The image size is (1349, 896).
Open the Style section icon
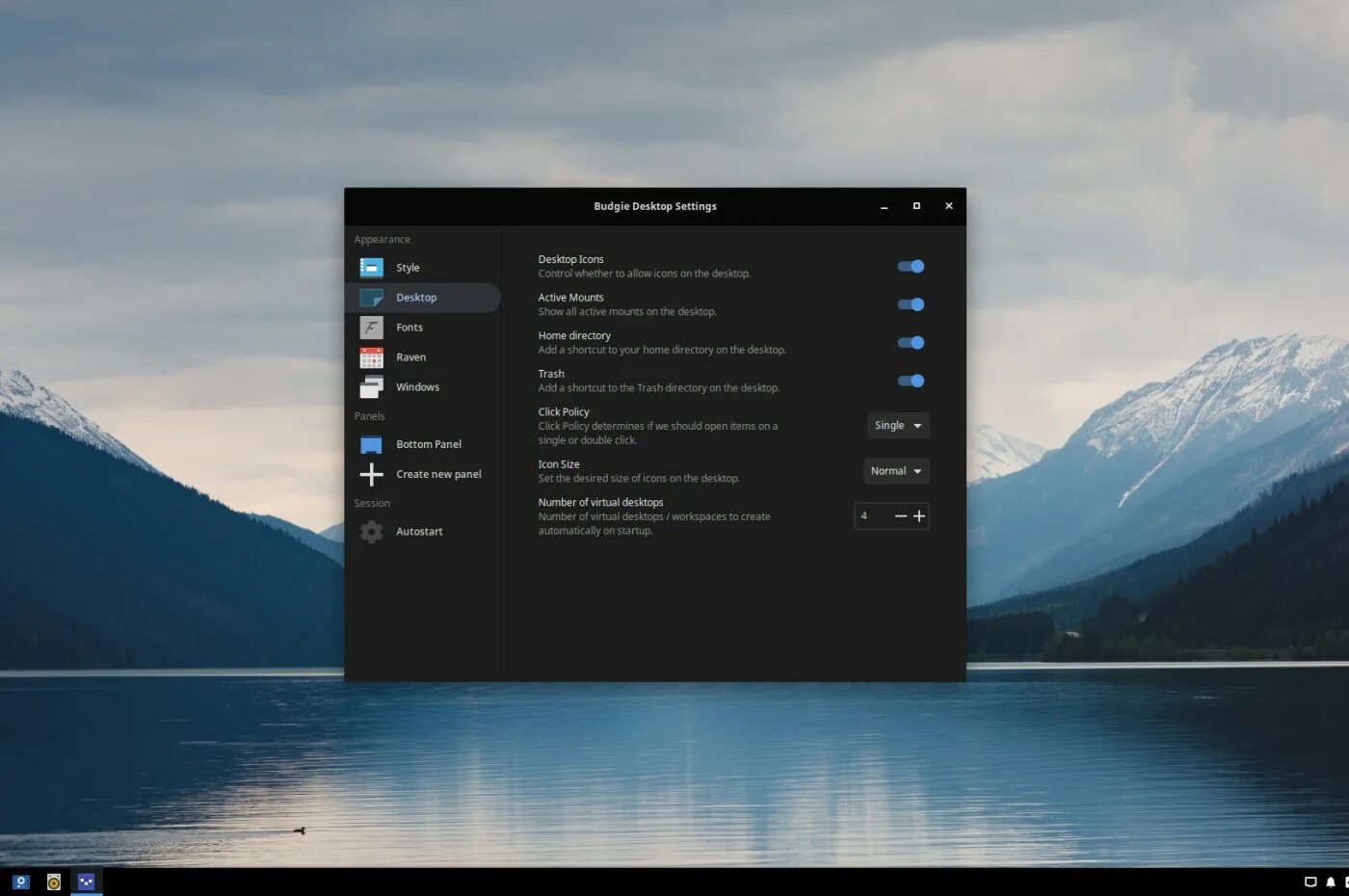point(371,268)
